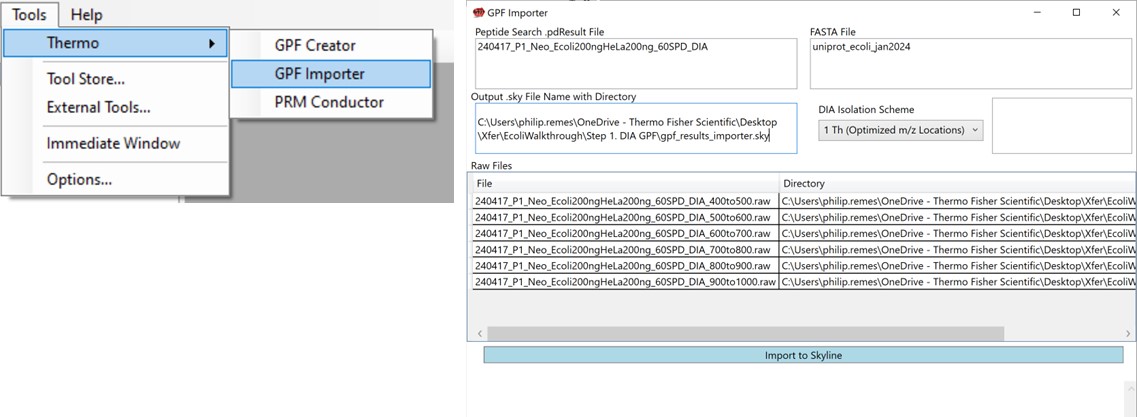Maximize the GPF Importer window
Viewport: 1137px width, 417px height.
[1076, 12]
